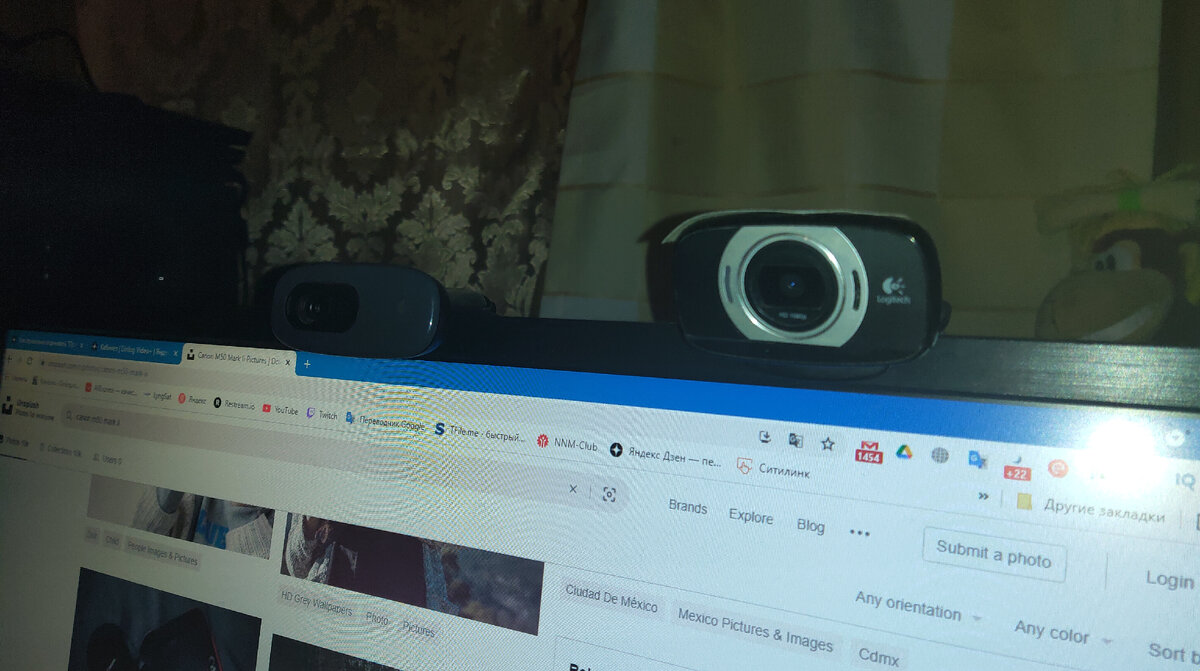Click the grey globe extension icon

(939, 456)
